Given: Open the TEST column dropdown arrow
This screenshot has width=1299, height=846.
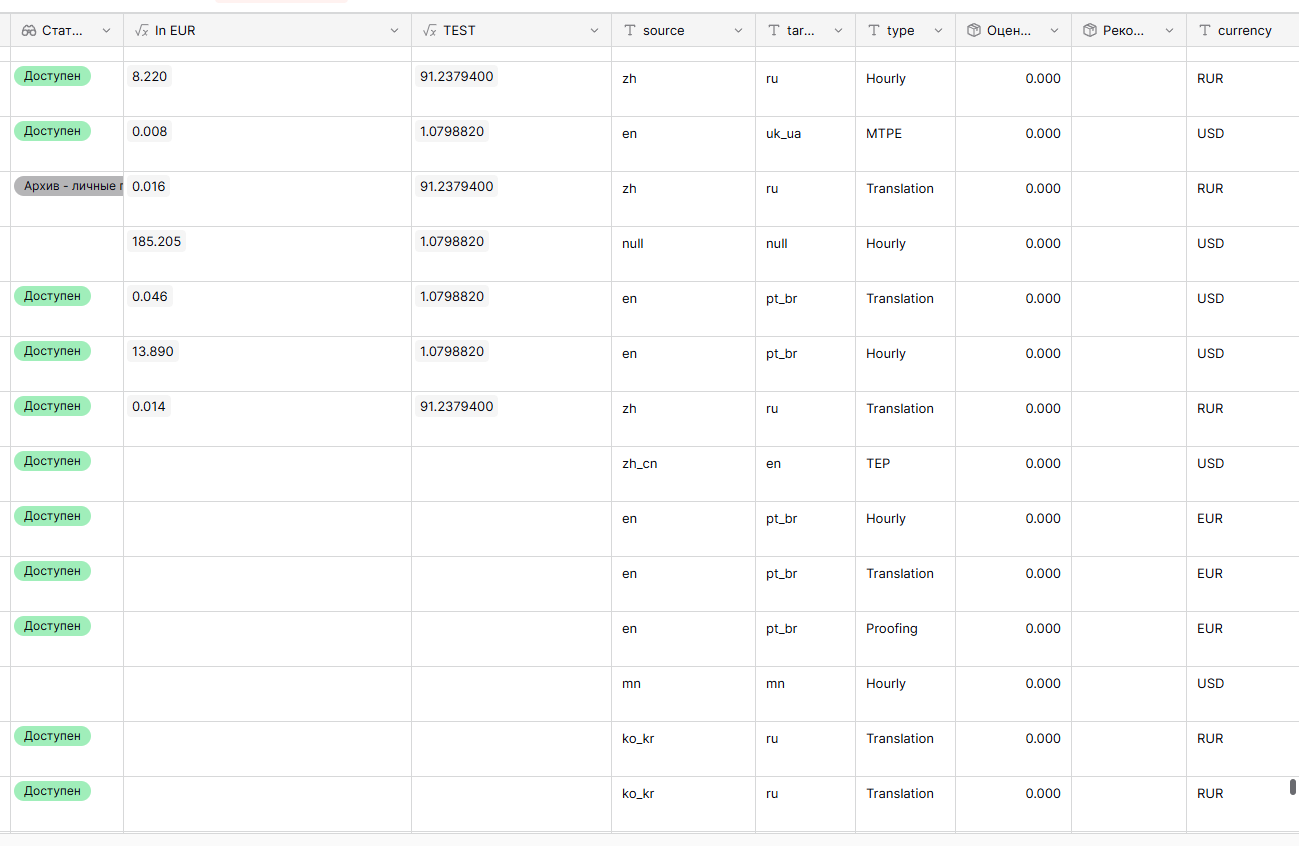Looking at the screenshot, I should 594,31.
